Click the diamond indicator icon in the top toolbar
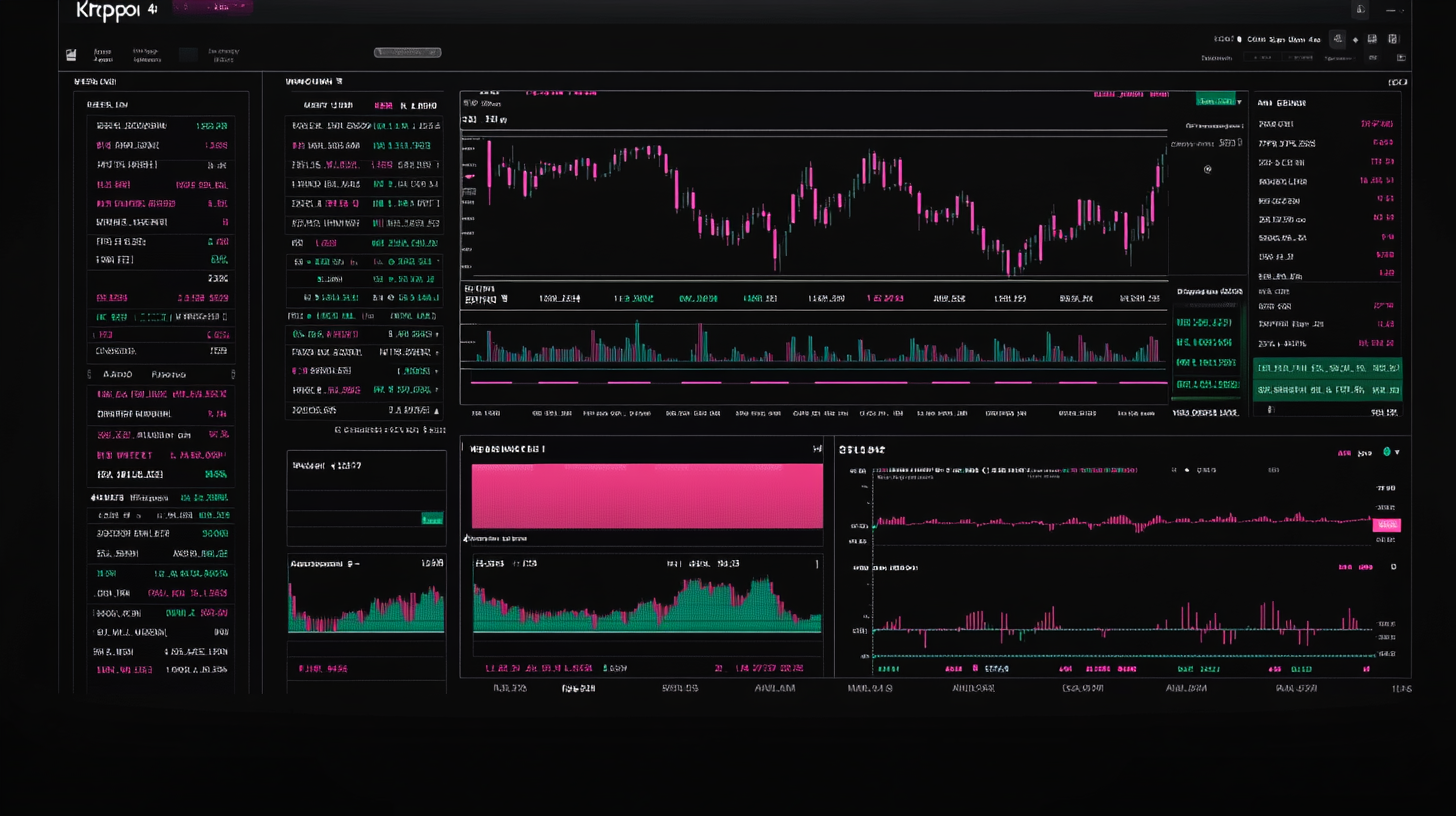Screen dimensions: 1456x816 tap(1356, 39)
